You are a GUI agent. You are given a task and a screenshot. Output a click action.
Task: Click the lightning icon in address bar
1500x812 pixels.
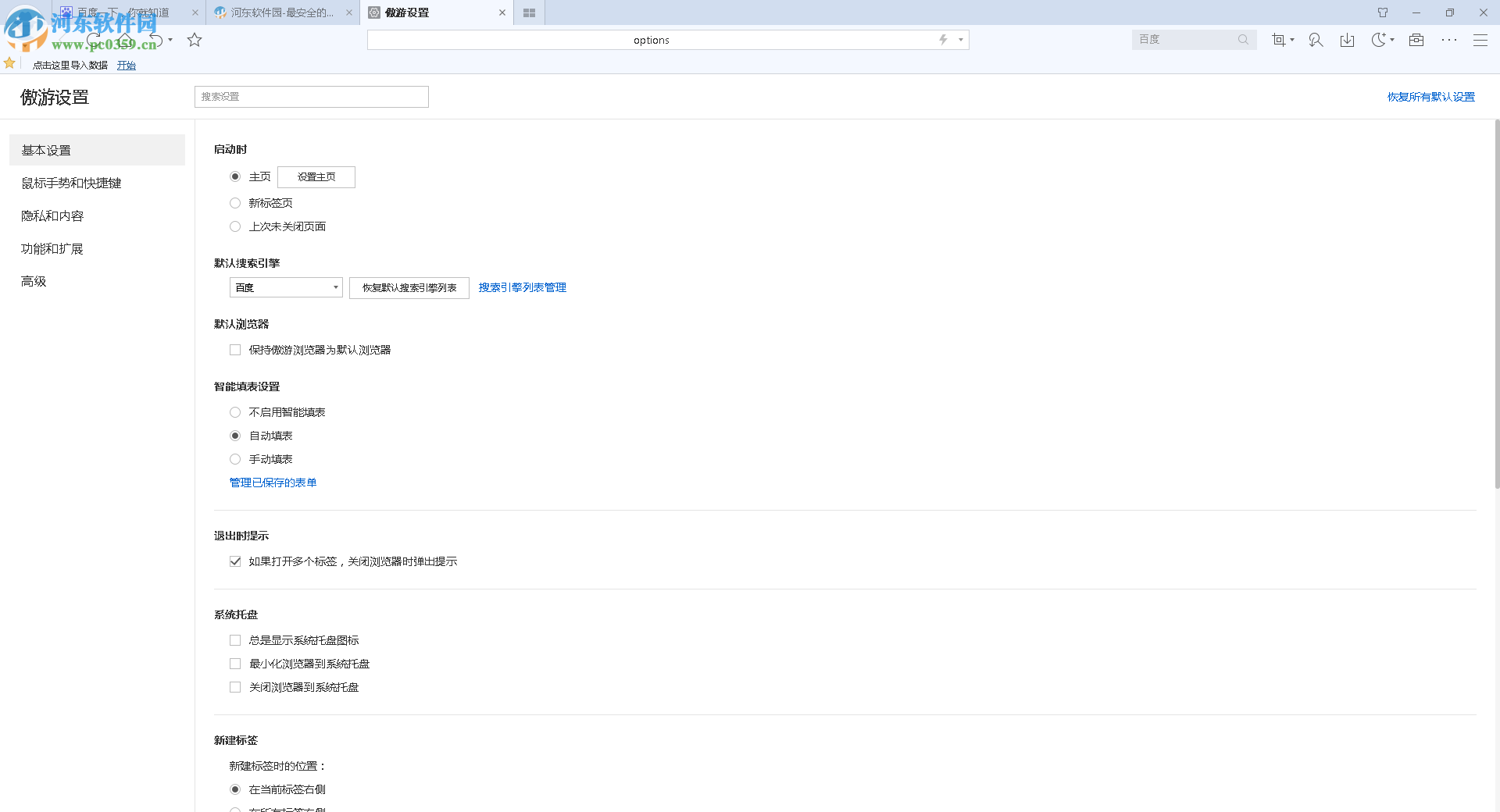pos(943,40)
